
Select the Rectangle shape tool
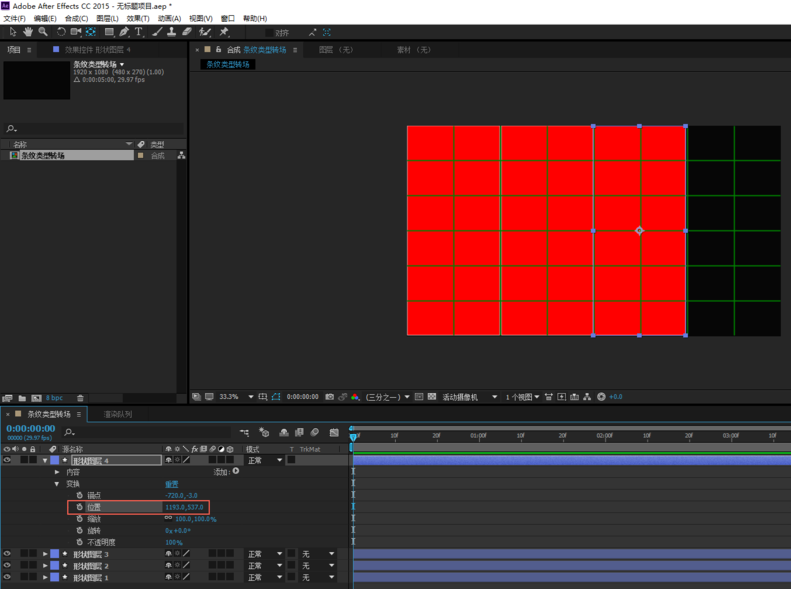coord(109,32)
